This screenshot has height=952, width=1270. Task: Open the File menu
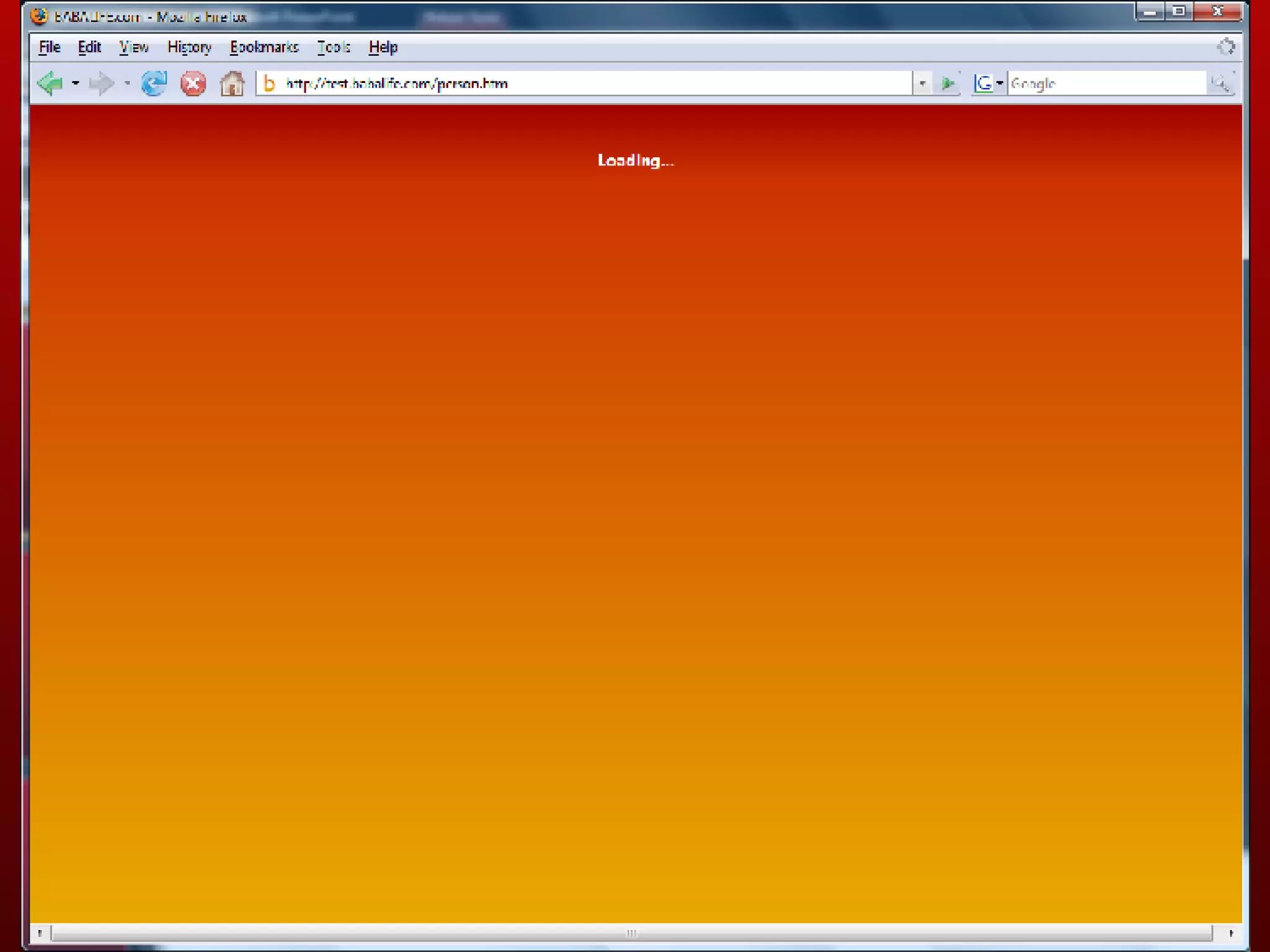point(49,47)
